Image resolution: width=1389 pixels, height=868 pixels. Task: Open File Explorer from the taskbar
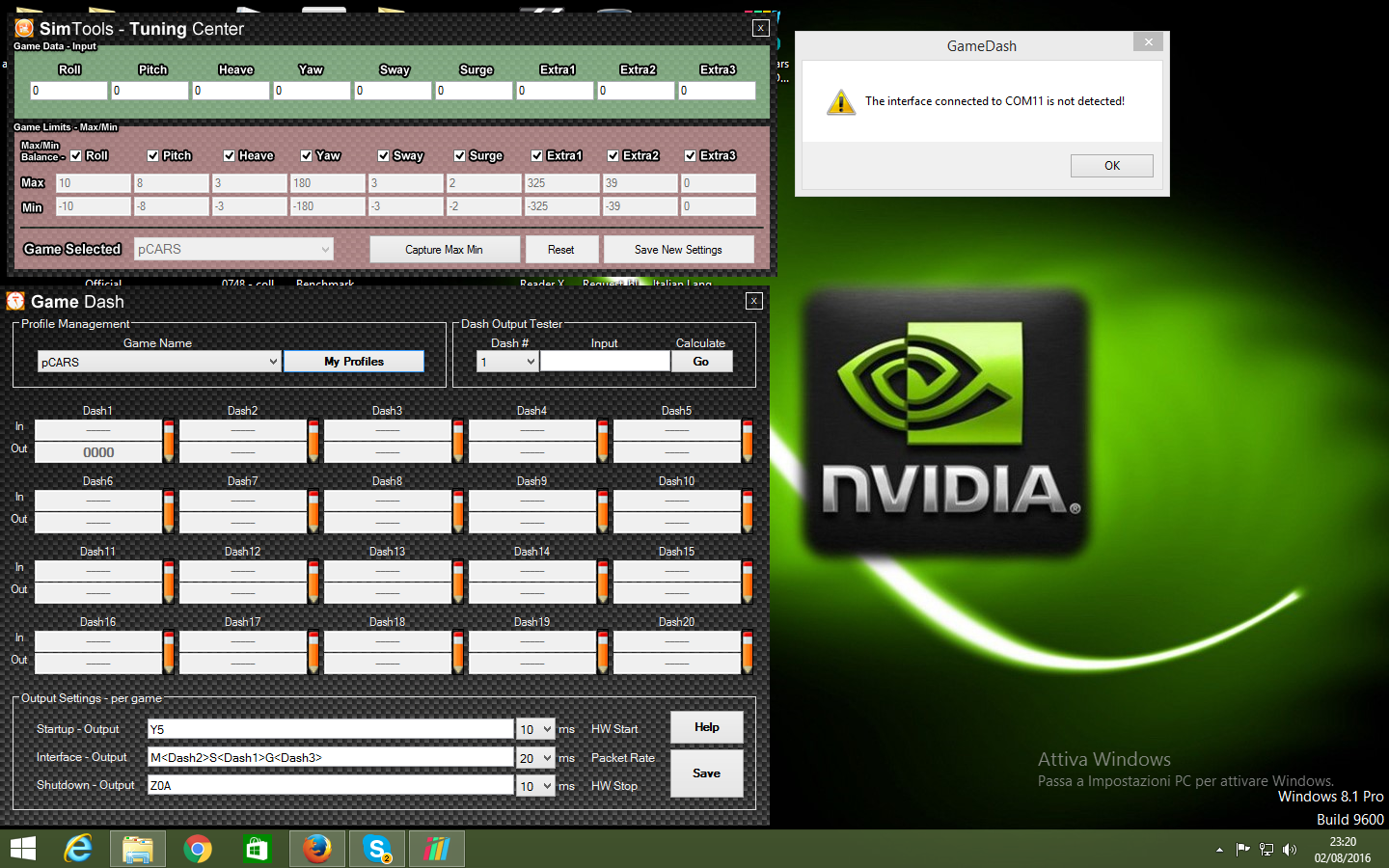pos(138,849)
